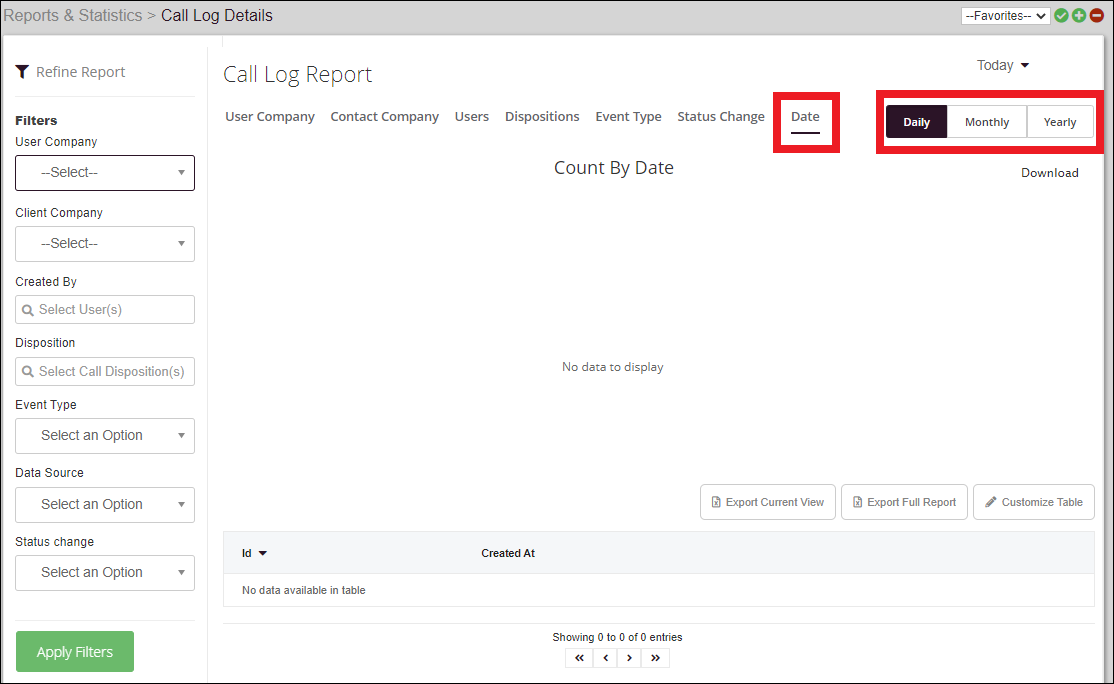Click the spreadsheet icon on Export Full Report
This screenshot has width=1114, height=684.
[858, 502]
